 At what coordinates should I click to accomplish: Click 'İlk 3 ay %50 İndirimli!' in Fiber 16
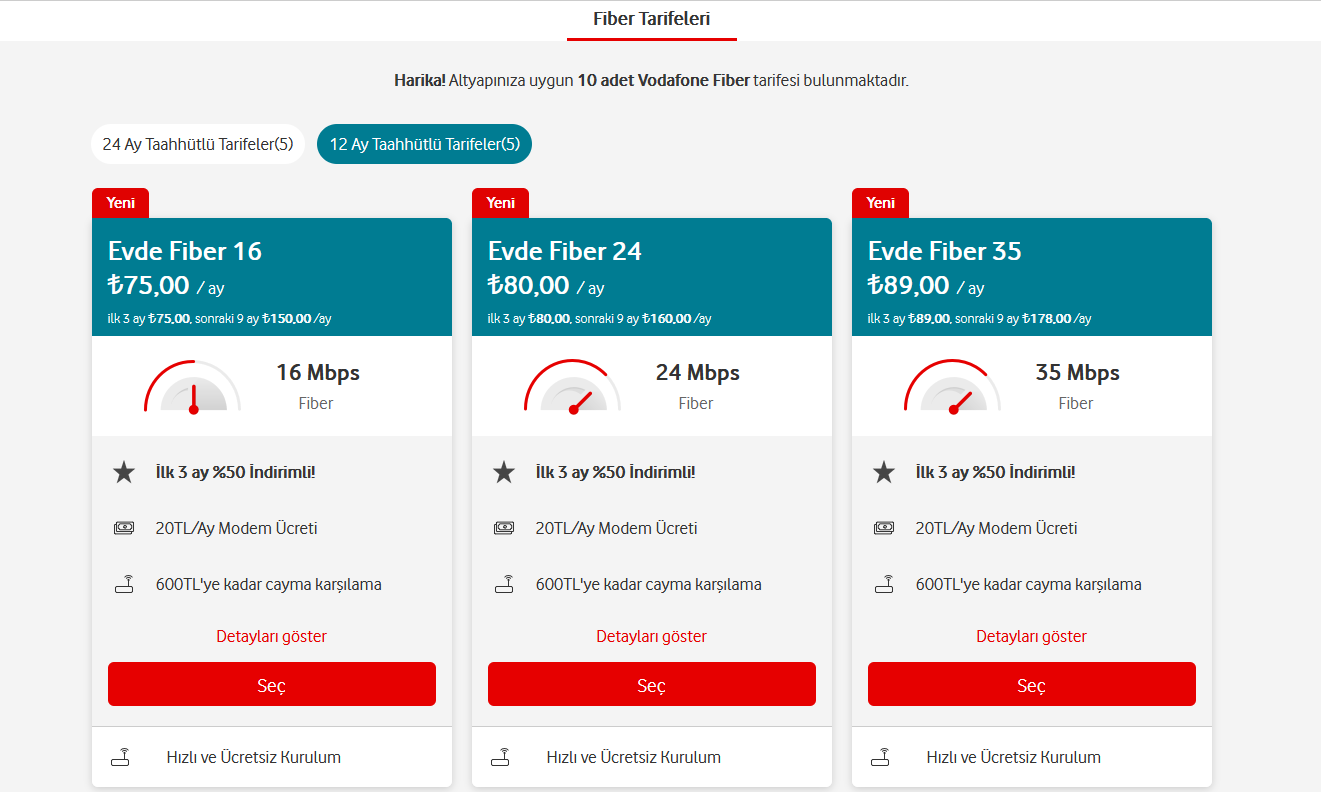pyautogui.click(x=236, y=472)
